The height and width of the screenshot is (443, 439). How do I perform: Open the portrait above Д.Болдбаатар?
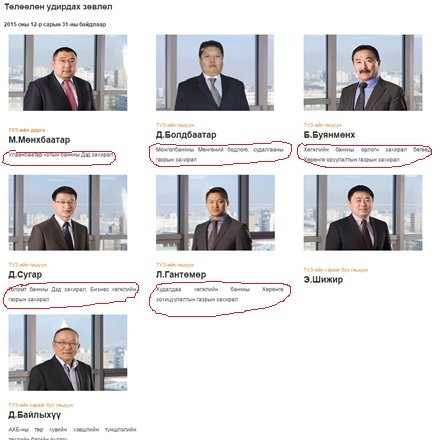click(215, 73)
